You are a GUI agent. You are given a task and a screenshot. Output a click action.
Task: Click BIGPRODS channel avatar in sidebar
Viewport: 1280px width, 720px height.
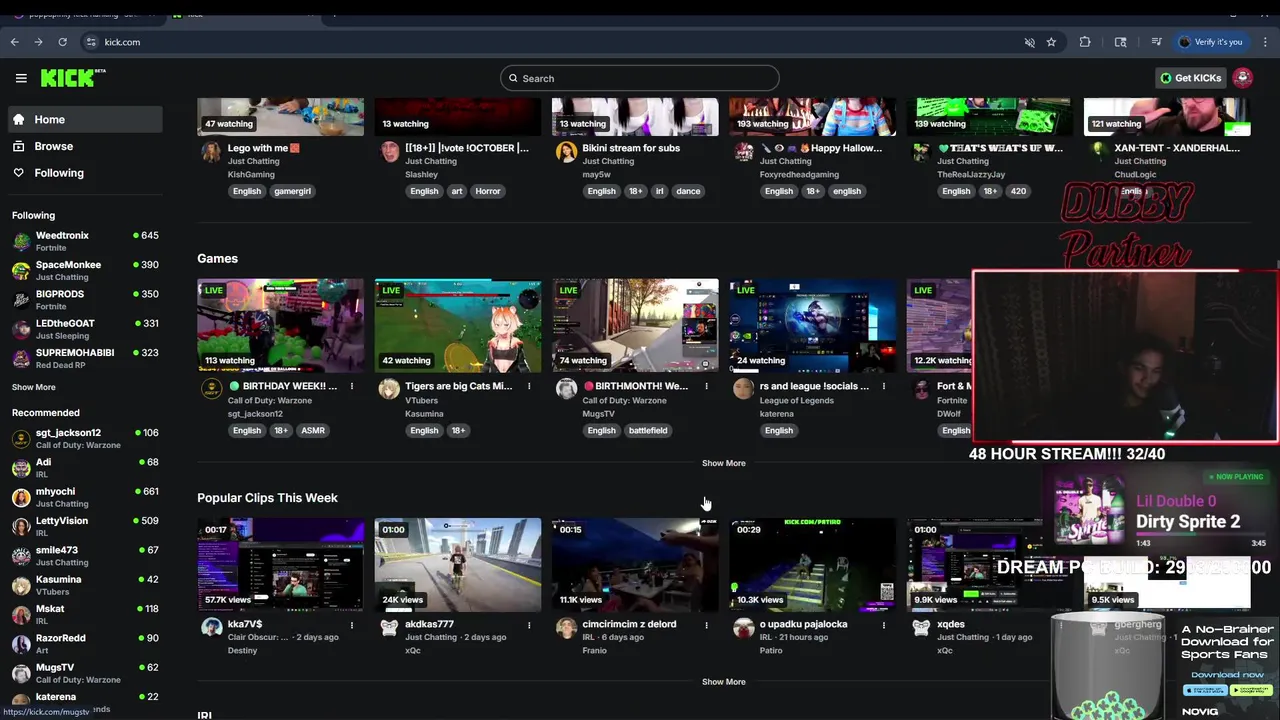coord(21,300)
